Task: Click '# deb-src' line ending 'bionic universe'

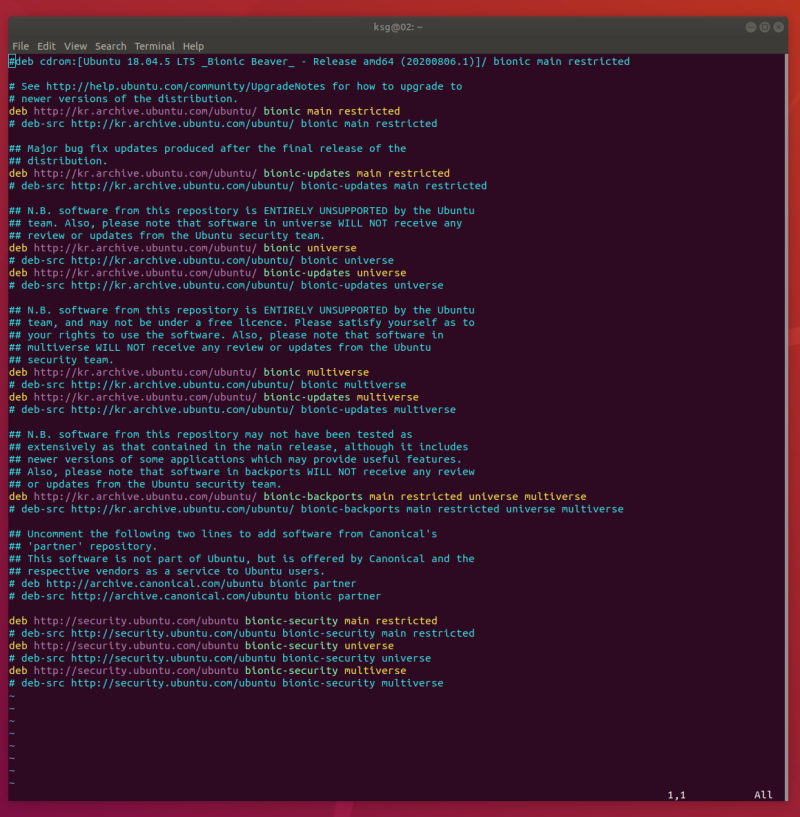Action: 201,261
